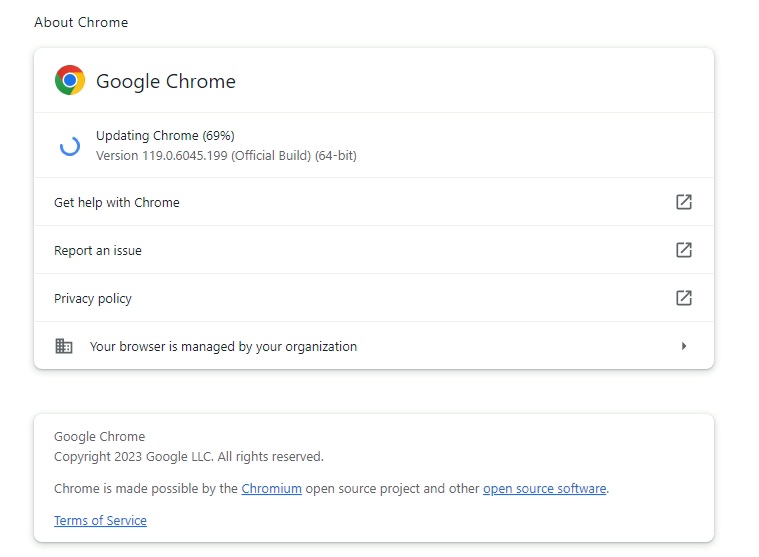Open the open source software link
This screenshot has width=759, height=557.
(x=544, y=489)
